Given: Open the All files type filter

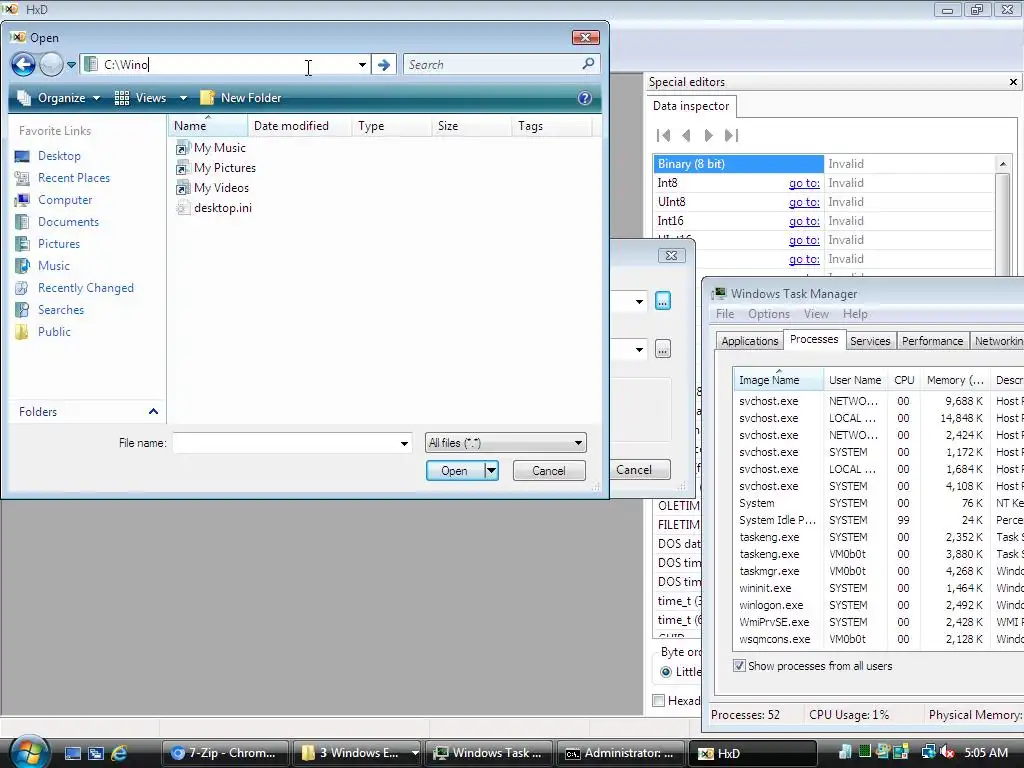Looking at the screenshot, I should [505, 443].
